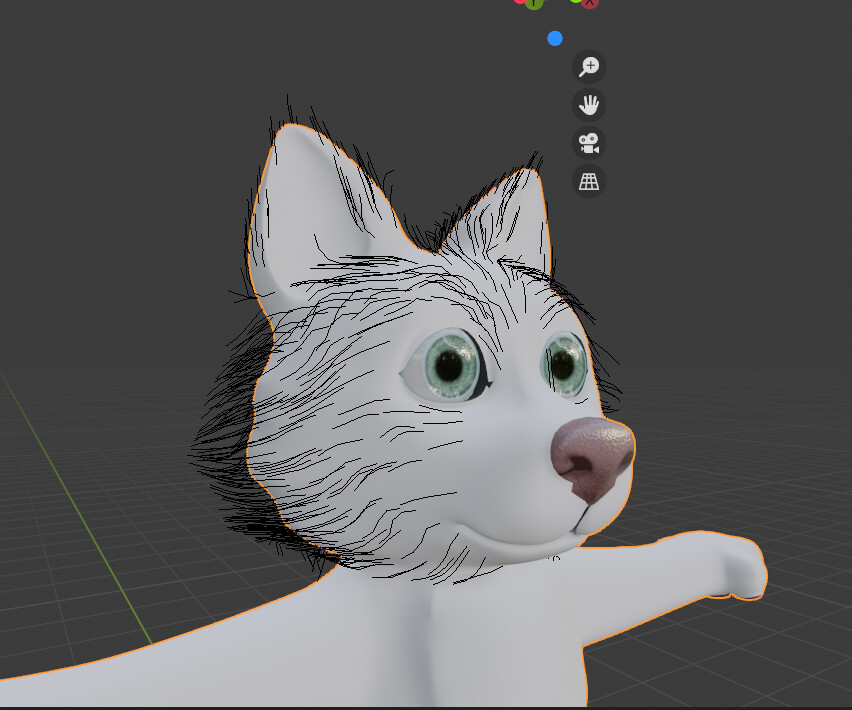Image resolution: width=852 pixels, height=710 pixels.
Task: Toggle perspective with the grid projection icon
Action: pyautogui.click(x=588, y=182)
